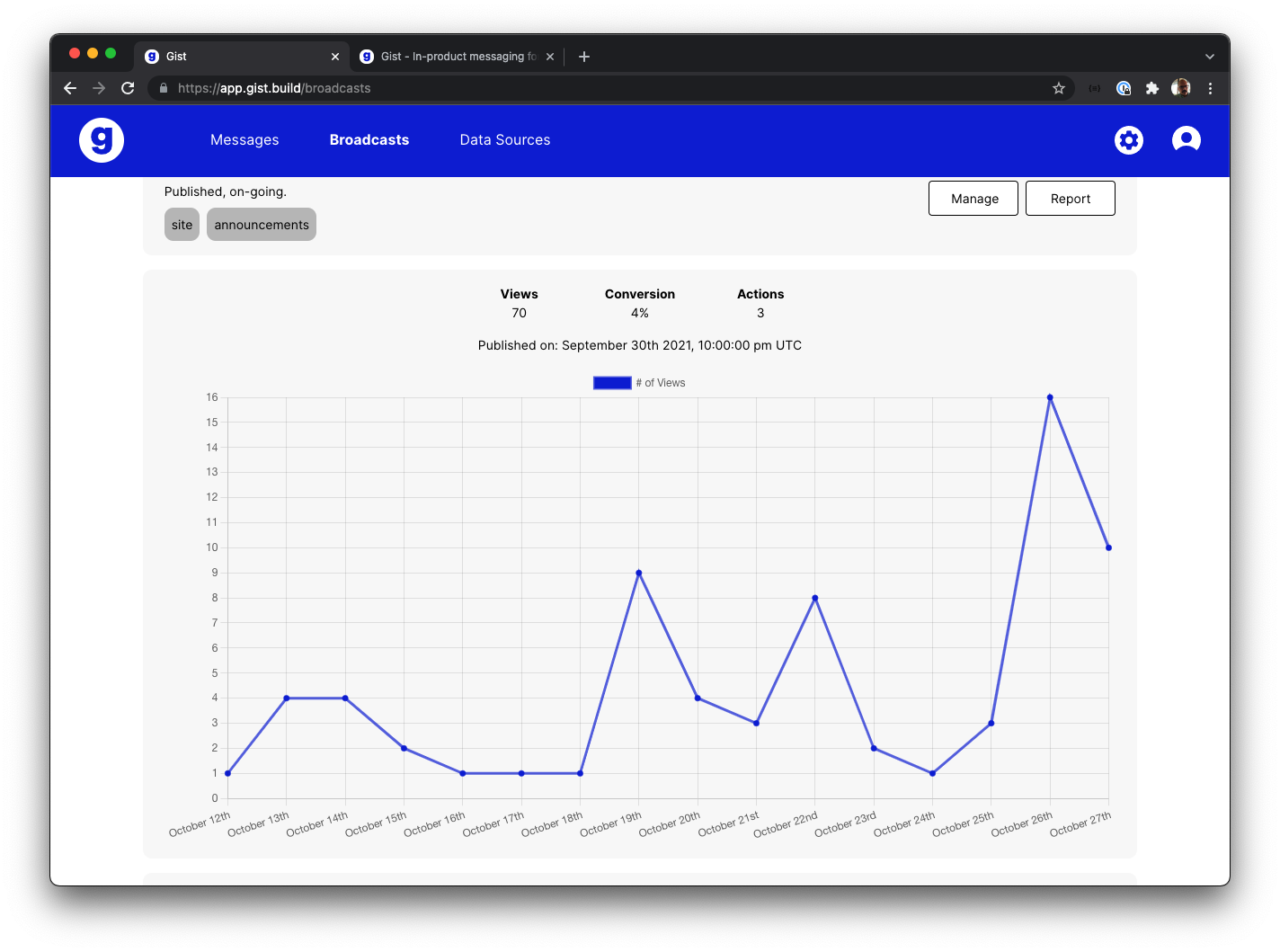Open a new tab with the plus

pos(583,56)
